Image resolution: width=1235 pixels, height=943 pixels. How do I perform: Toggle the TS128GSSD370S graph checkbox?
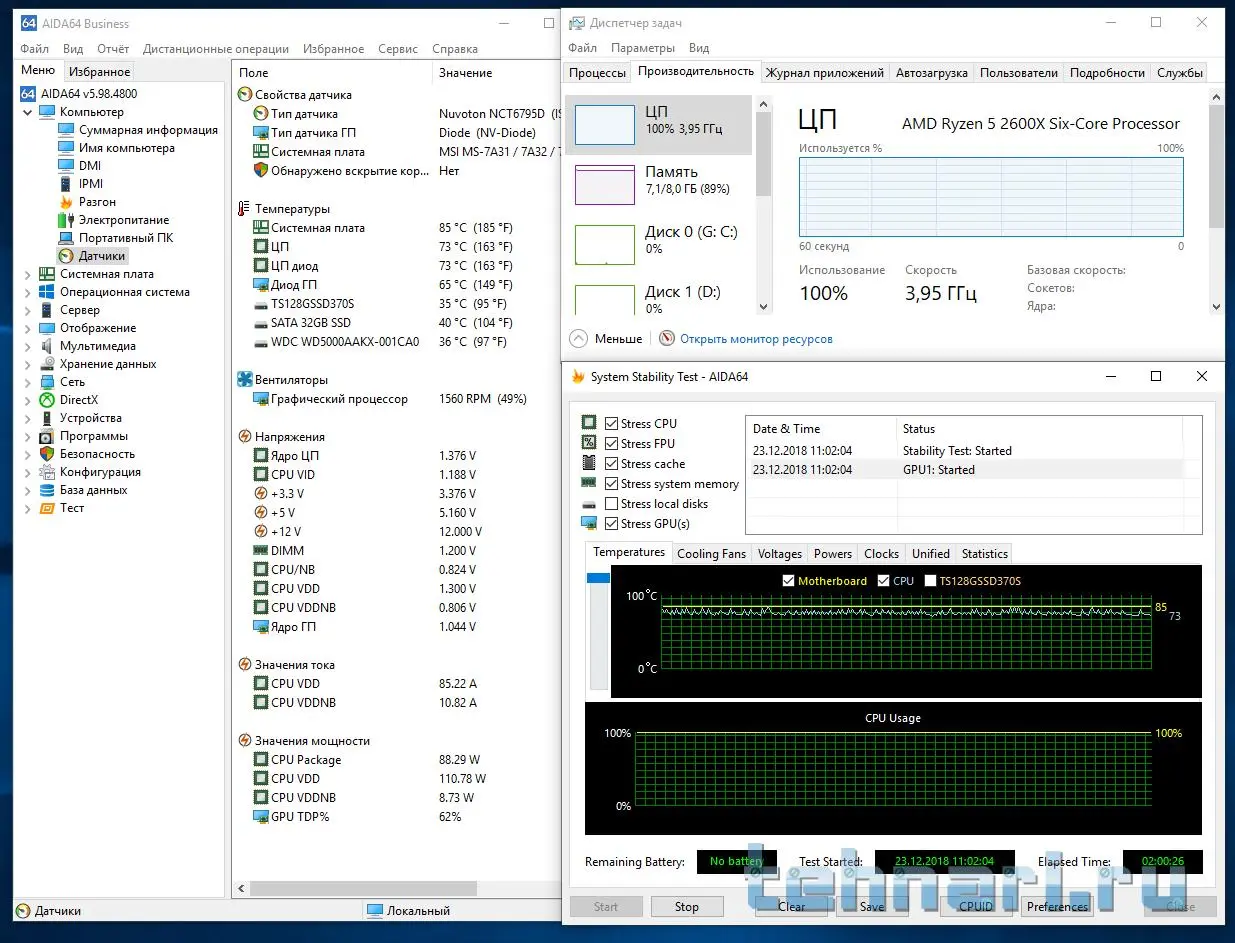tap(931, 581)
